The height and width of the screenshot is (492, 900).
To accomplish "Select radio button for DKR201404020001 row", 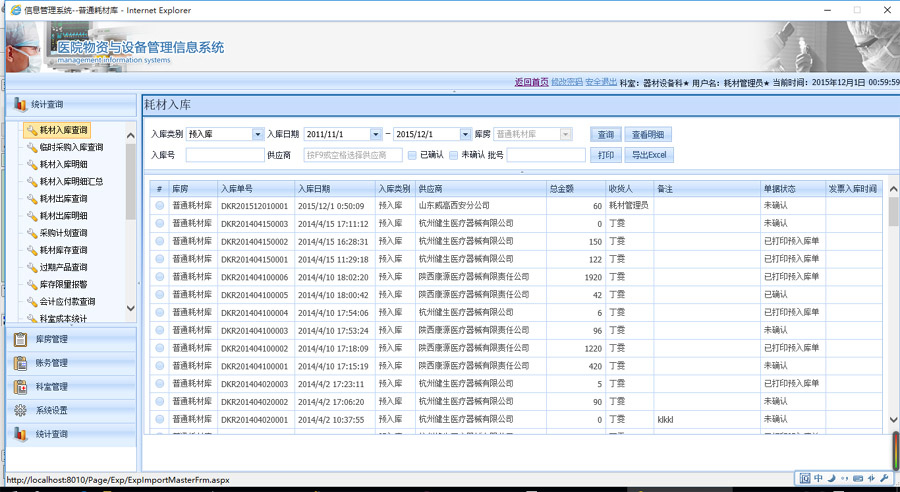I will pos(160,419).
